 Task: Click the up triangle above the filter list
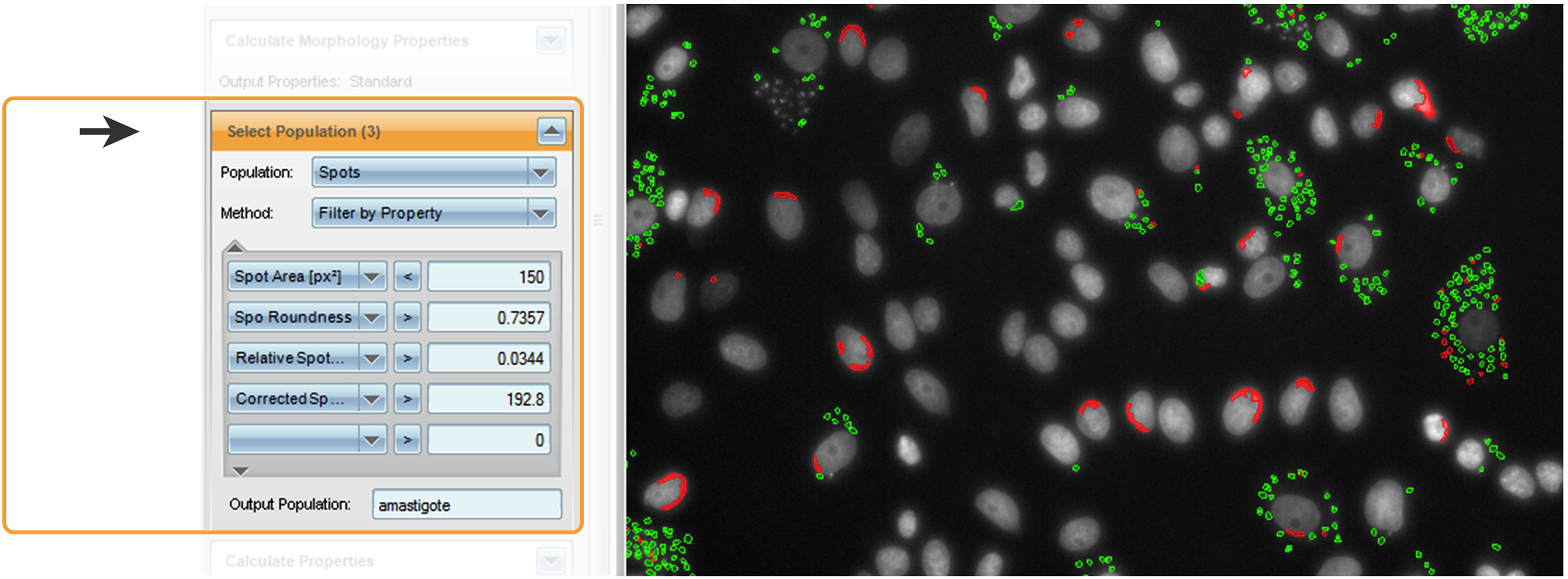click(x=237, y=246)
